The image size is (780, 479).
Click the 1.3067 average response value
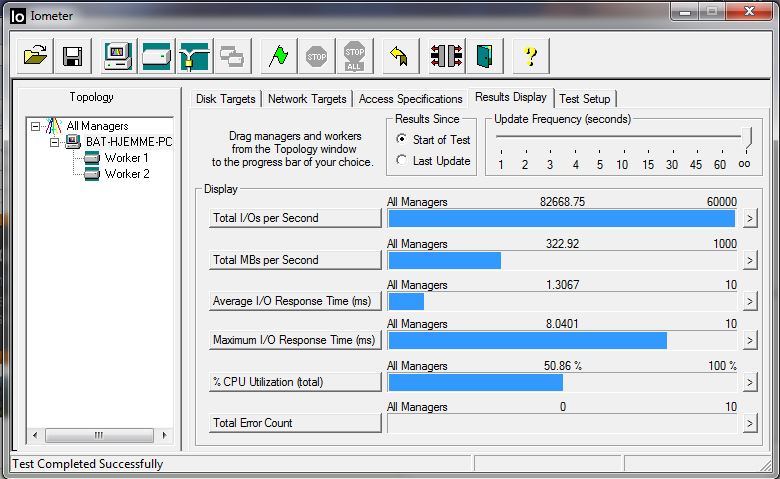coord(562,285)
